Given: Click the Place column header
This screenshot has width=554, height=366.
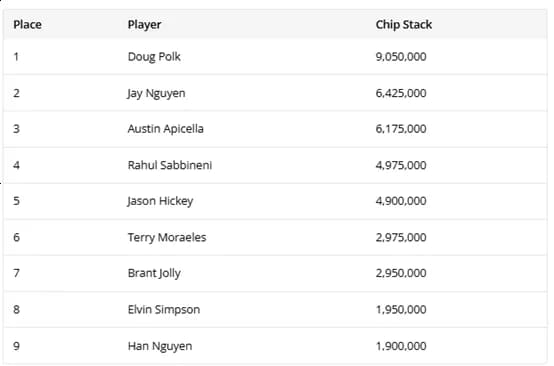Looking at the screenshot, I should pos(28,25).
